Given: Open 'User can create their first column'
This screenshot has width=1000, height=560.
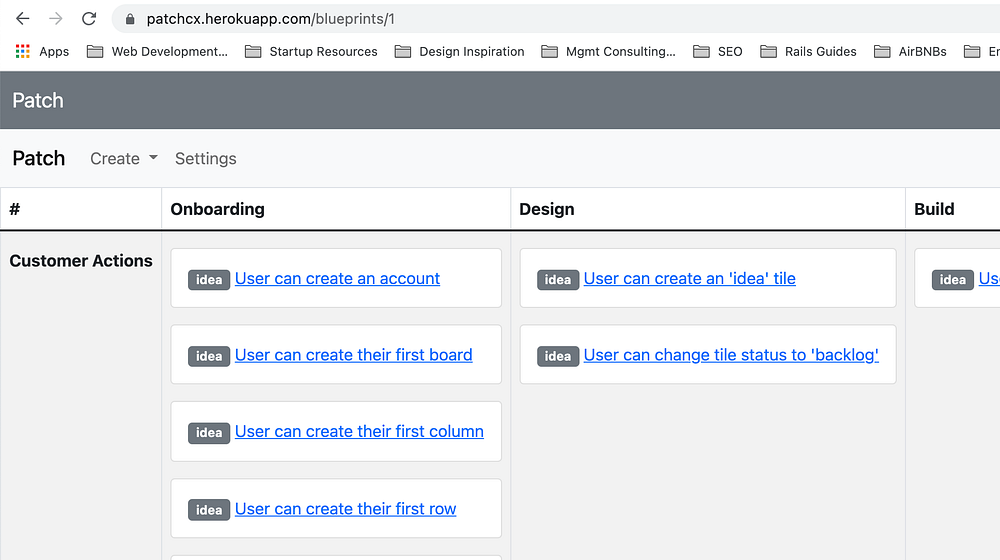Looking at the screenshot, I should point(359,432).
